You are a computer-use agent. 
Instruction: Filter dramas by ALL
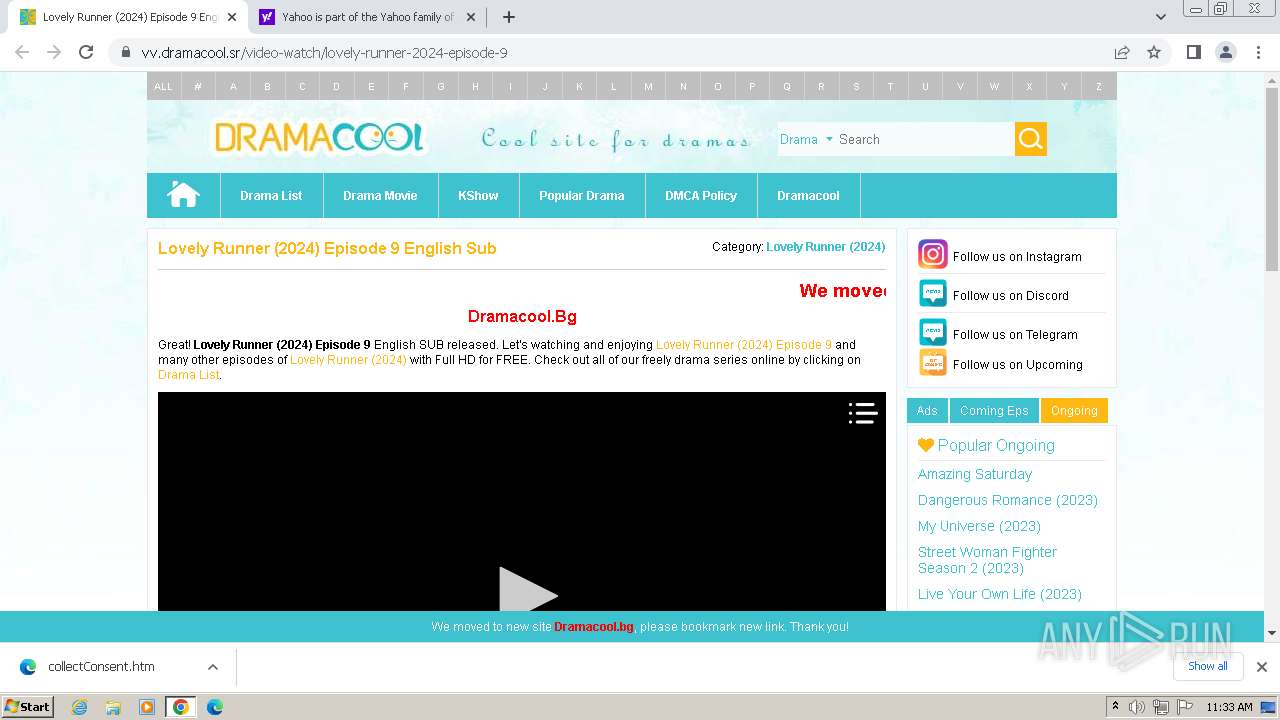163,86
